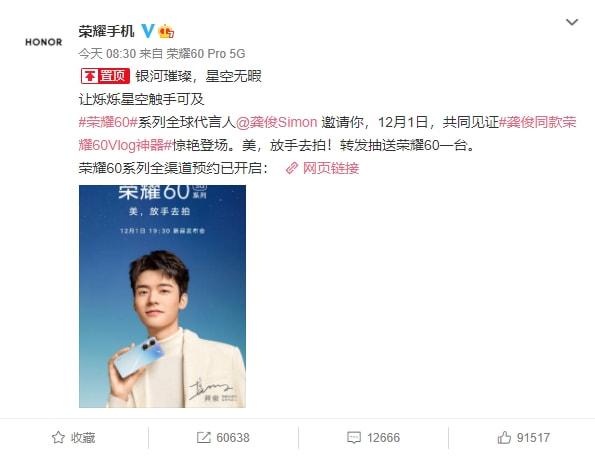Click the blue V verified badge
595x456 pixels.
click(x=148, y=31)
